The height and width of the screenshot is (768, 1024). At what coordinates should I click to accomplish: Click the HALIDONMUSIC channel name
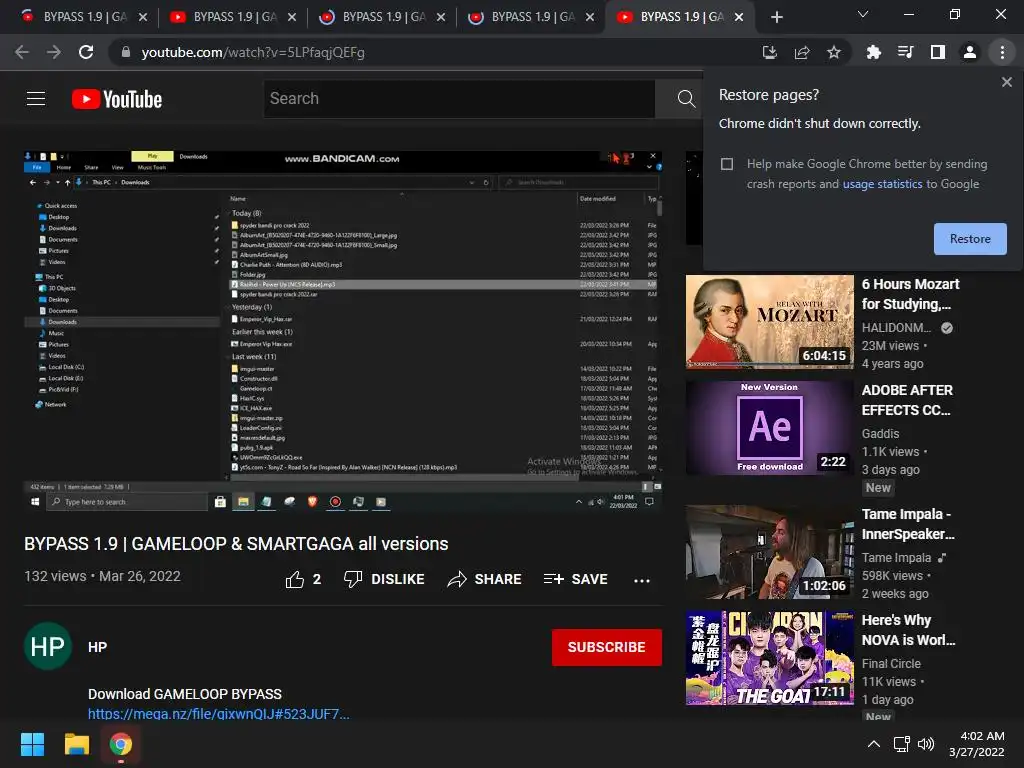[896, 328]
